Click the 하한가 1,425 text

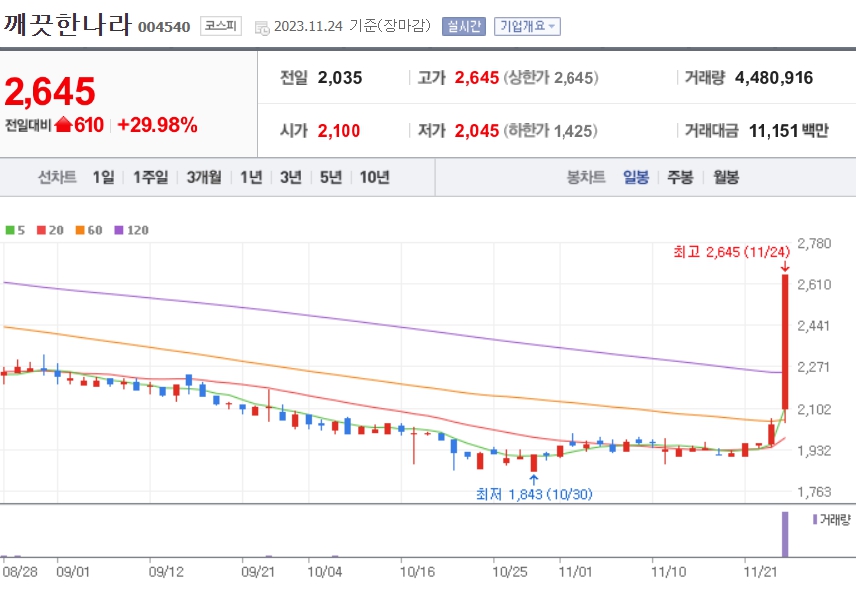click(550, 130)
